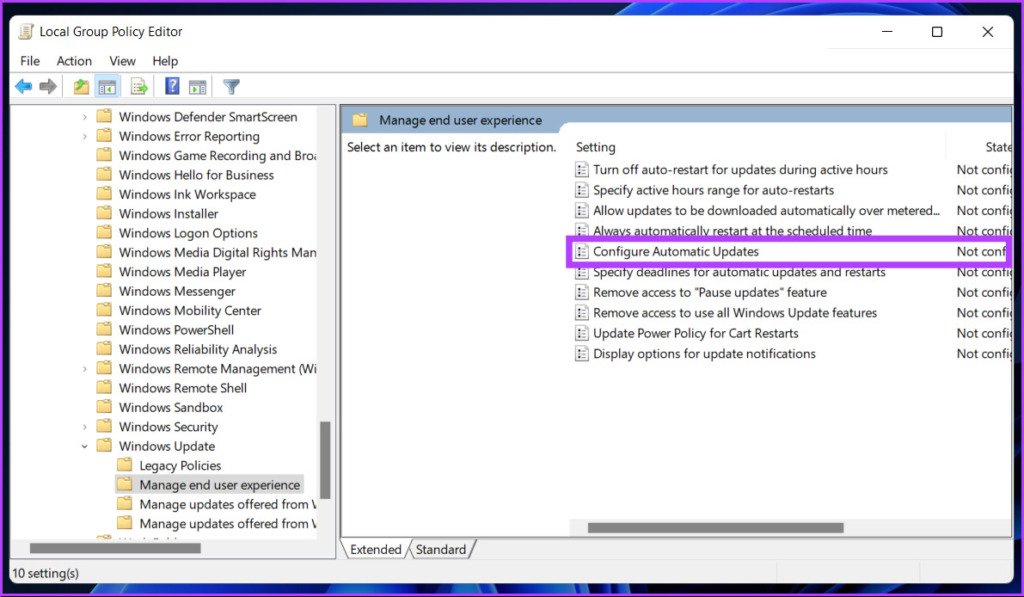Open the Action menu
This screenshot has width=1024, height=597.
[x=74, y=61]
